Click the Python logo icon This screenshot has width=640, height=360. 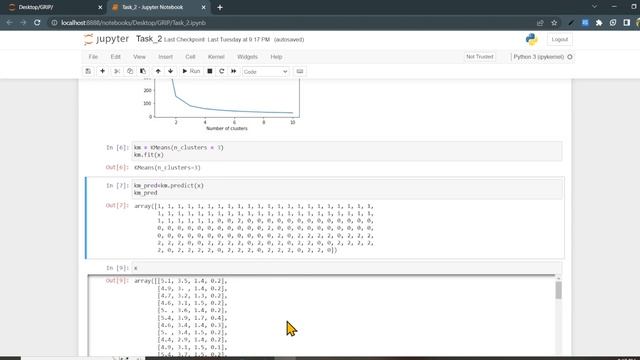[531, 40]
